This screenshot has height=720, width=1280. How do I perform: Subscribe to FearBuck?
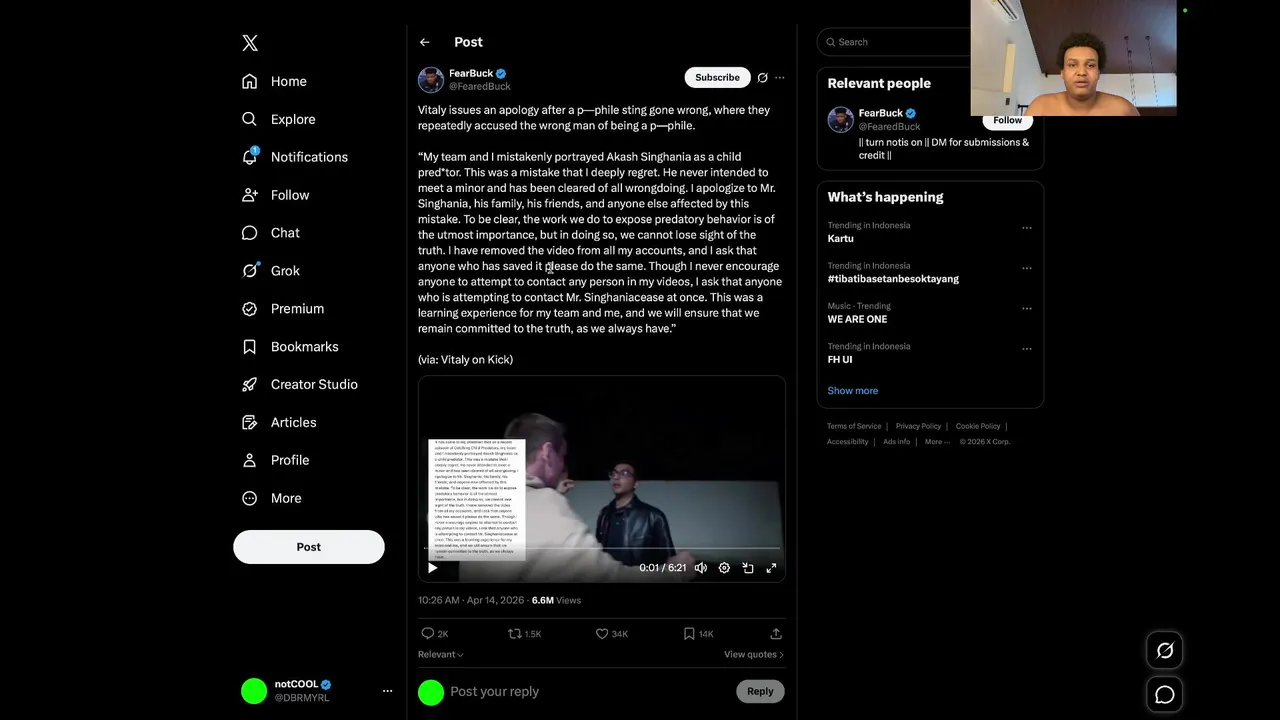point(717,77)
